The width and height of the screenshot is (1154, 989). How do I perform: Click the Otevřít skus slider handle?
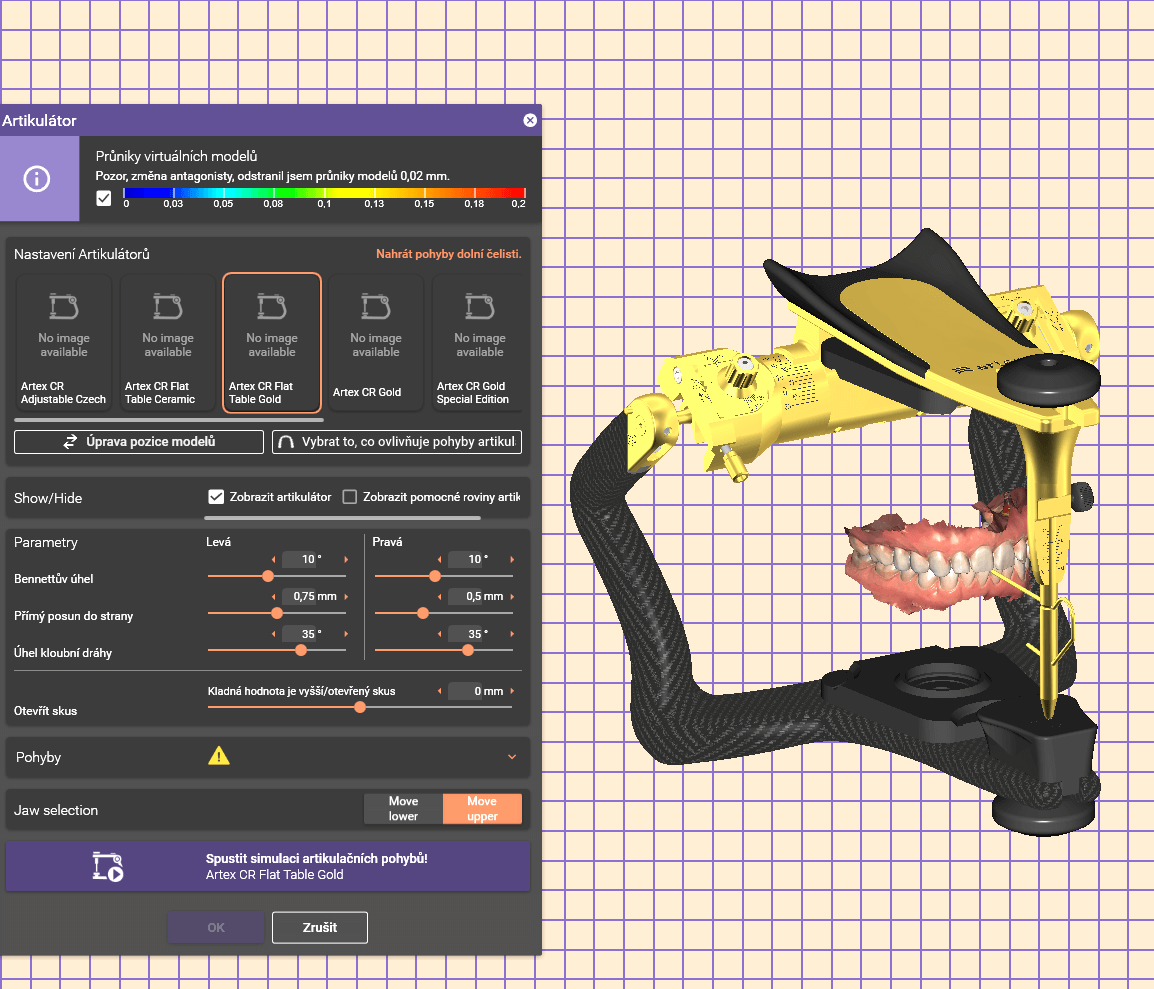(x=360, y=707)
